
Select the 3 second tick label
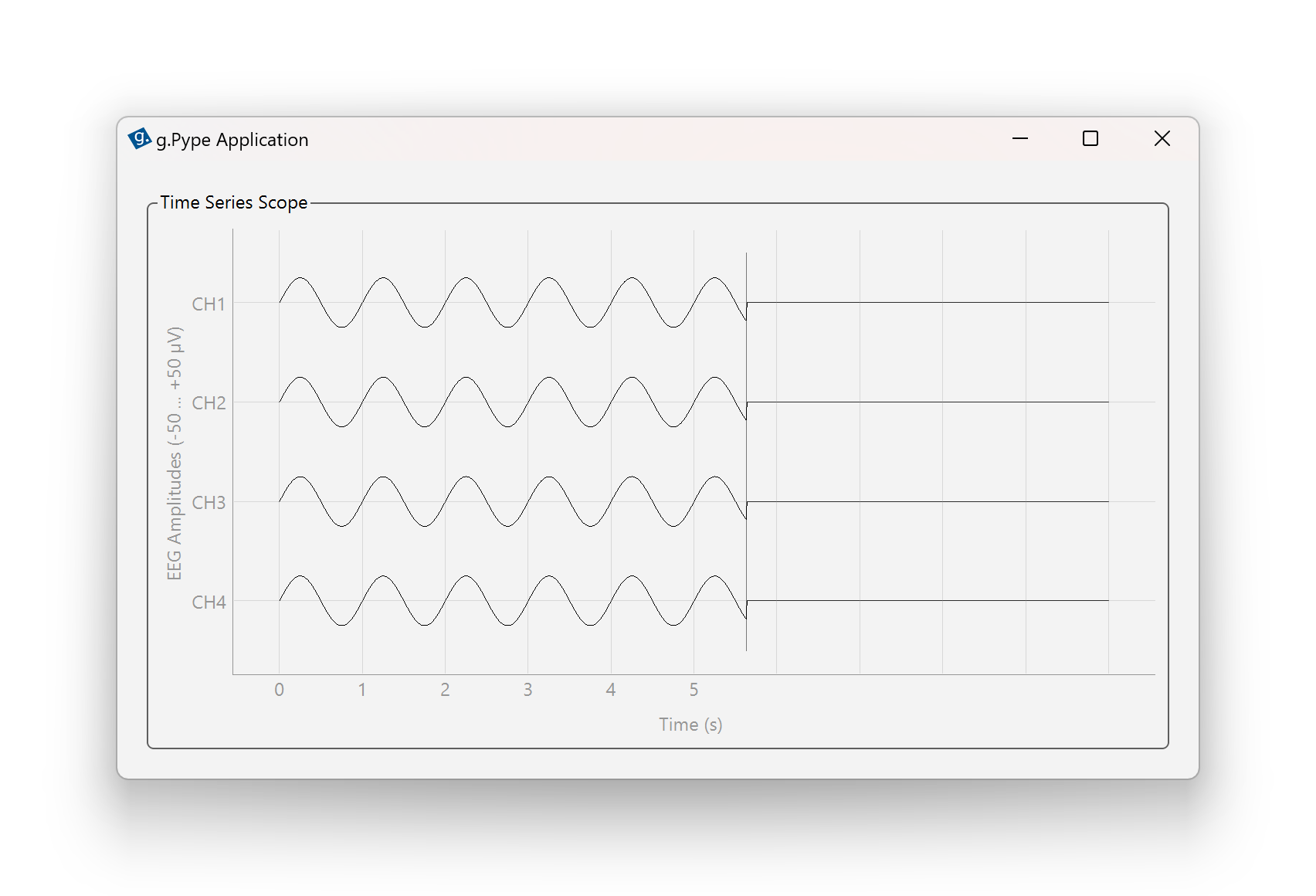point(527,690)
